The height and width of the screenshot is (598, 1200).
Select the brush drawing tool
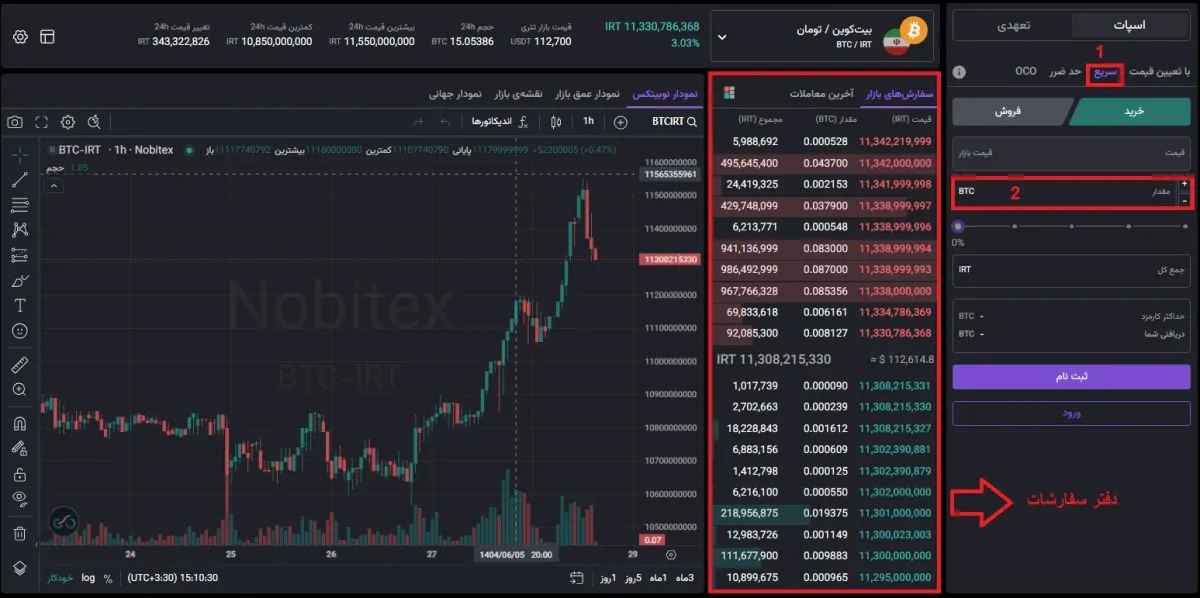[20, 281]
